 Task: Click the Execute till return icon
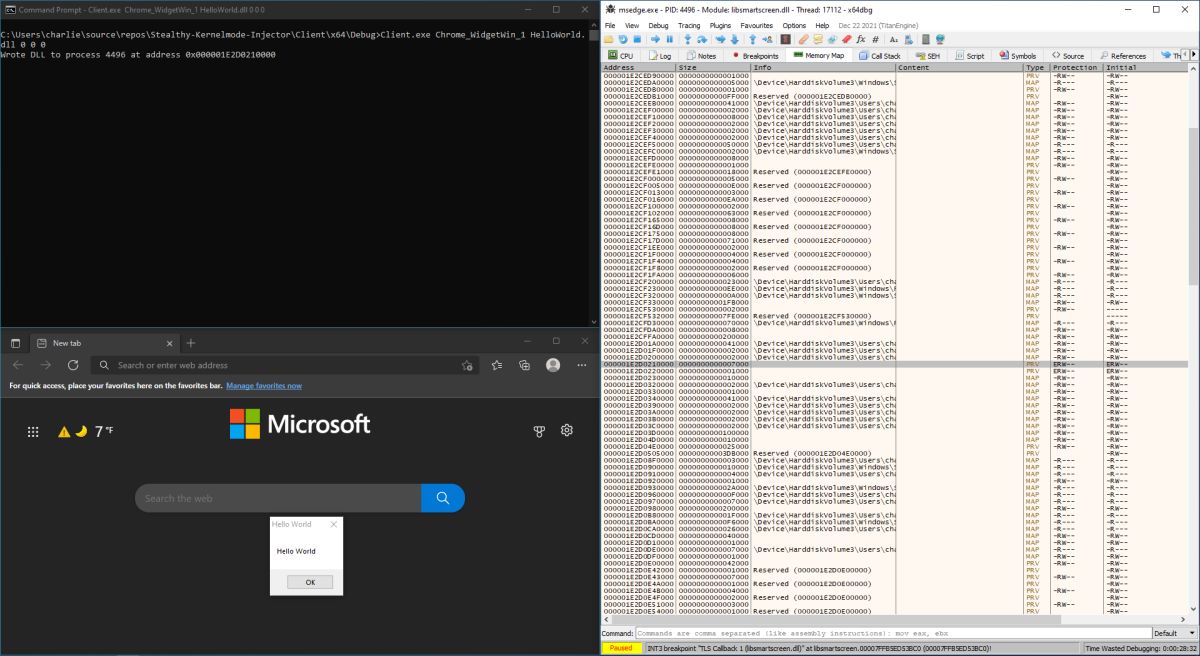[x=753, y=39]
